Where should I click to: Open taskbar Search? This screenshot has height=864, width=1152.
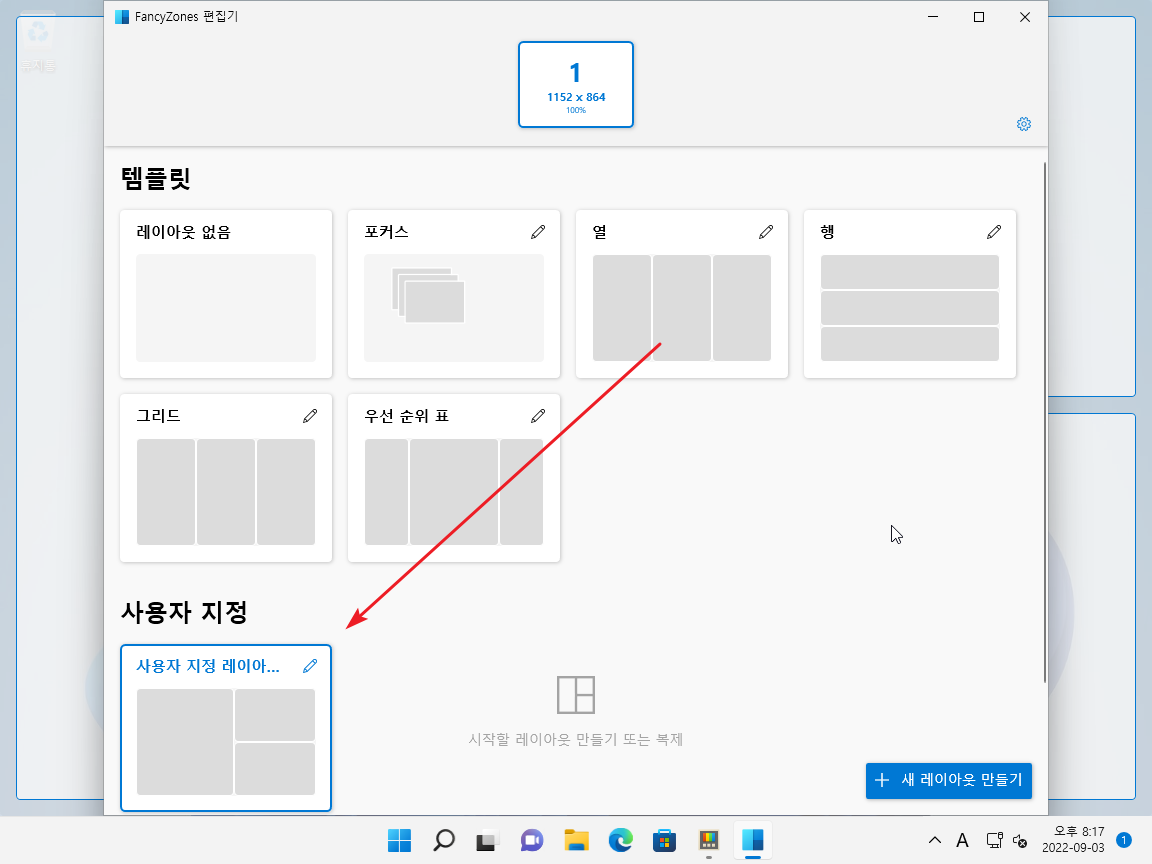(444, 840)
